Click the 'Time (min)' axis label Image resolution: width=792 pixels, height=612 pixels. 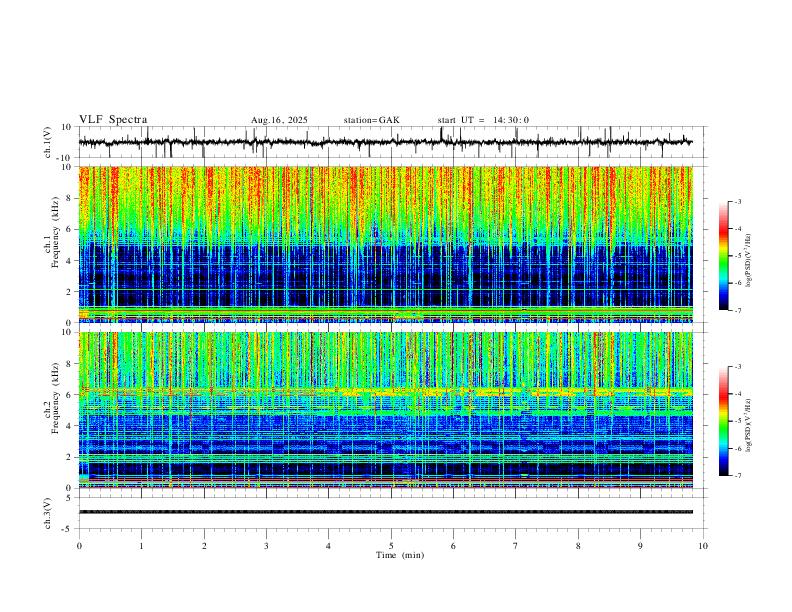coord(400,555)
